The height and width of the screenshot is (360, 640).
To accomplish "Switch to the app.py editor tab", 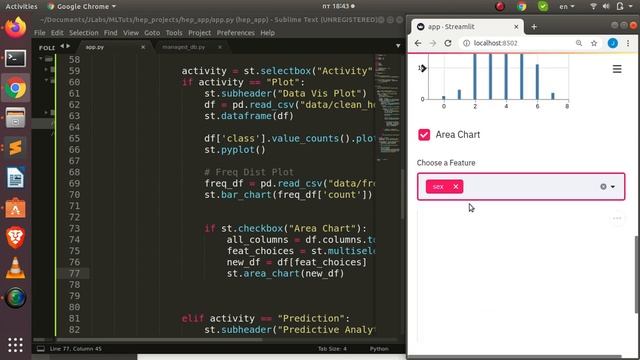I will (95, 47).
